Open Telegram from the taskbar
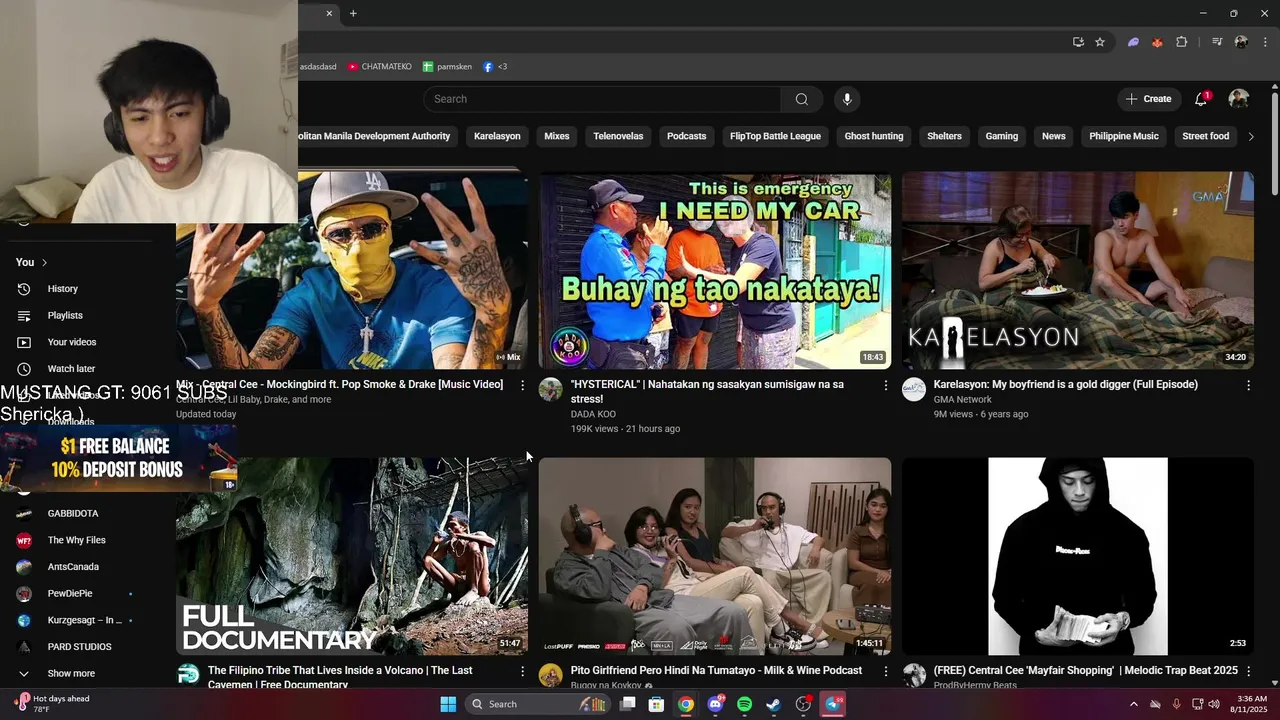 coord(832,704)
